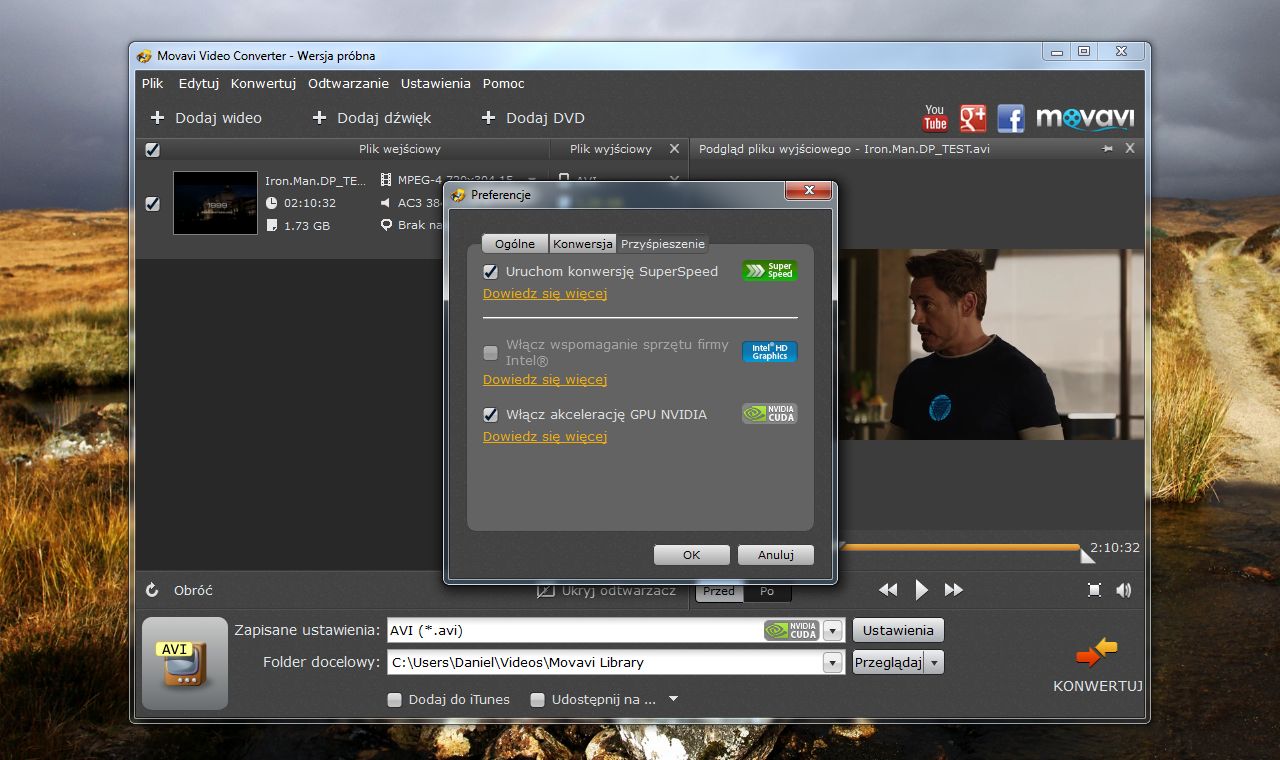Click the Intel HD Graphics badge
This screenshot has width=1280, height=760.
pos(770,352)
